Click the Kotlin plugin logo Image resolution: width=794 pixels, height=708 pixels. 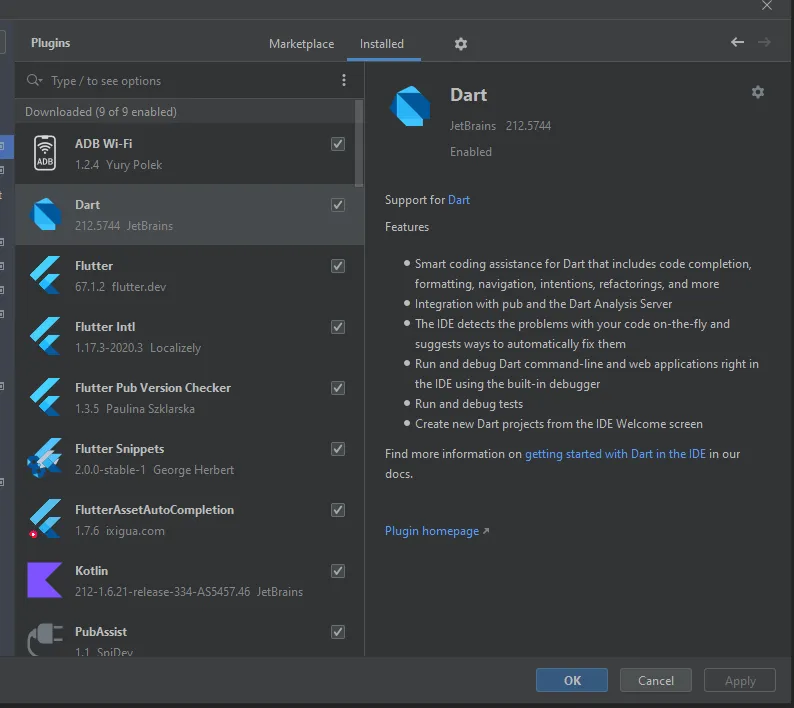(45, 580)
